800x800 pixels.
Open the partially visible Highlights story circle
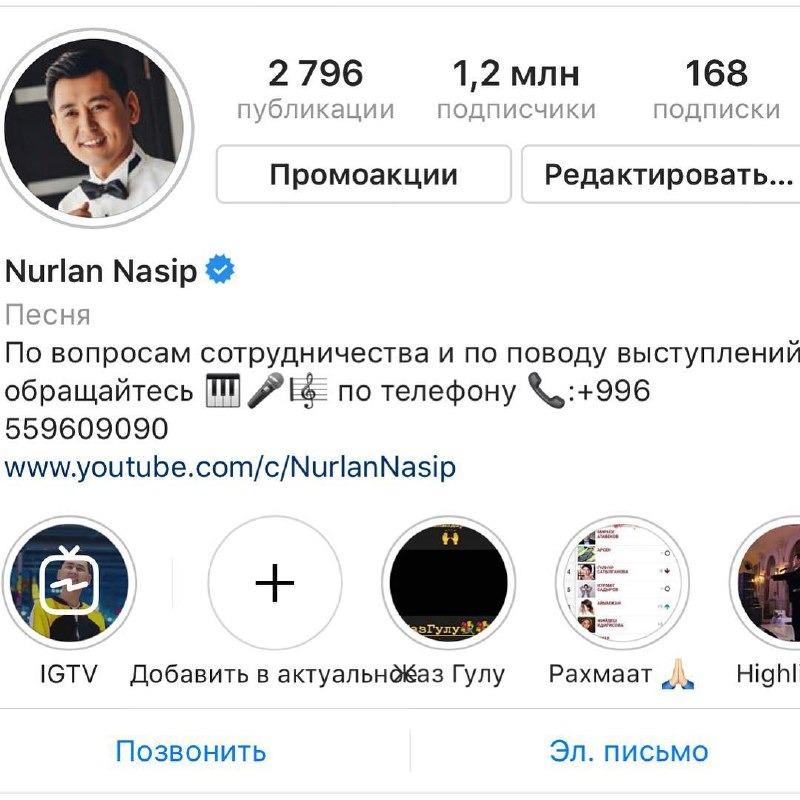[765, 583]
